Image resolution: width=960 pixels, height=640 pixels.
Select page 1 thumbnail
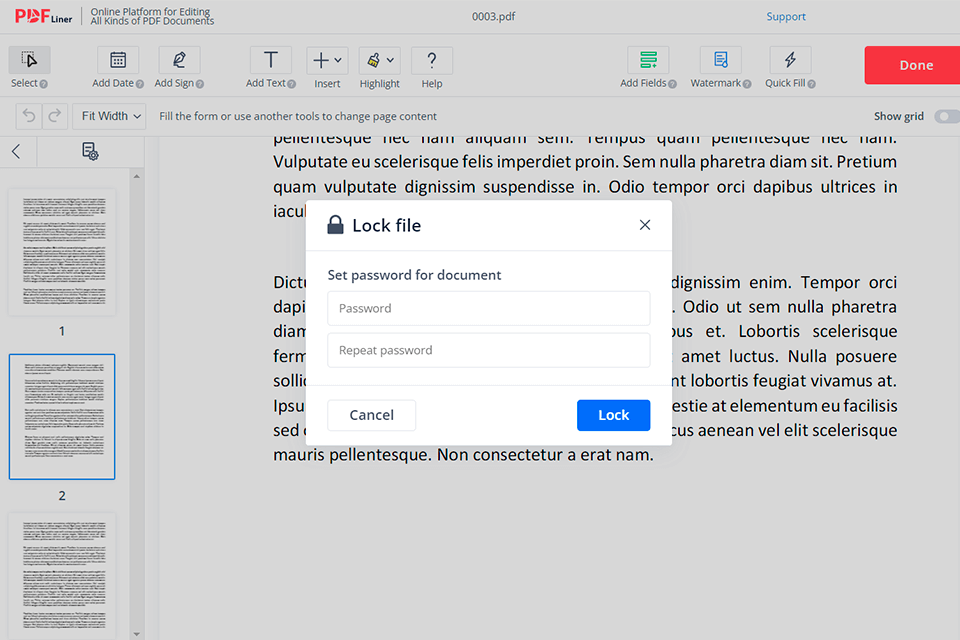pyautogui.click(x=62, y=252)
